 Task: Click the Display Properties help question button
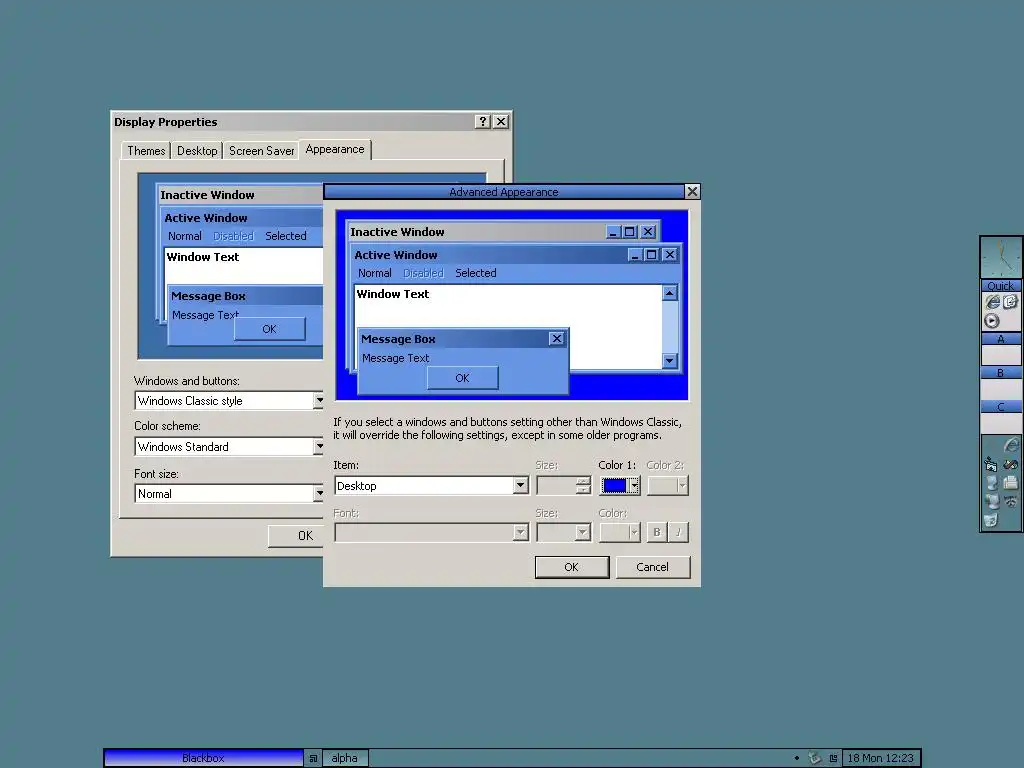(483, 121)
